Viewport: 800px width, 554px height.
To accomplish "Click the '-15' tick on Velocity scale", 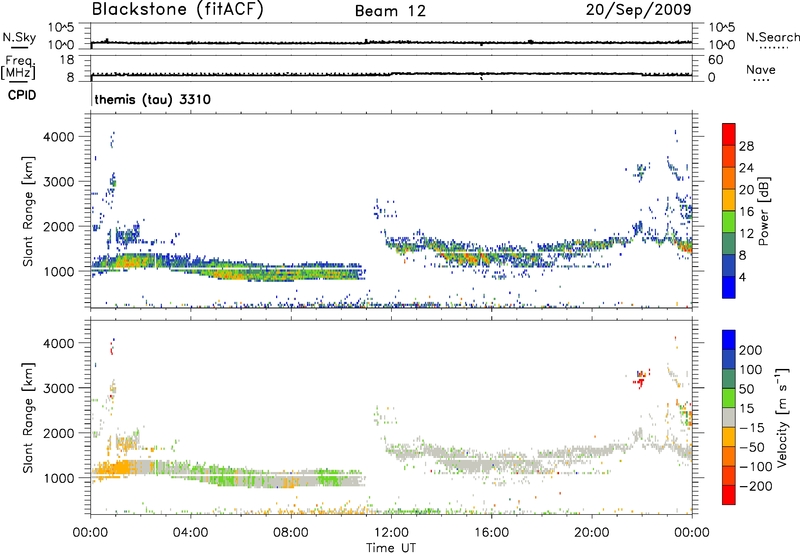I will tap(752, 428).
